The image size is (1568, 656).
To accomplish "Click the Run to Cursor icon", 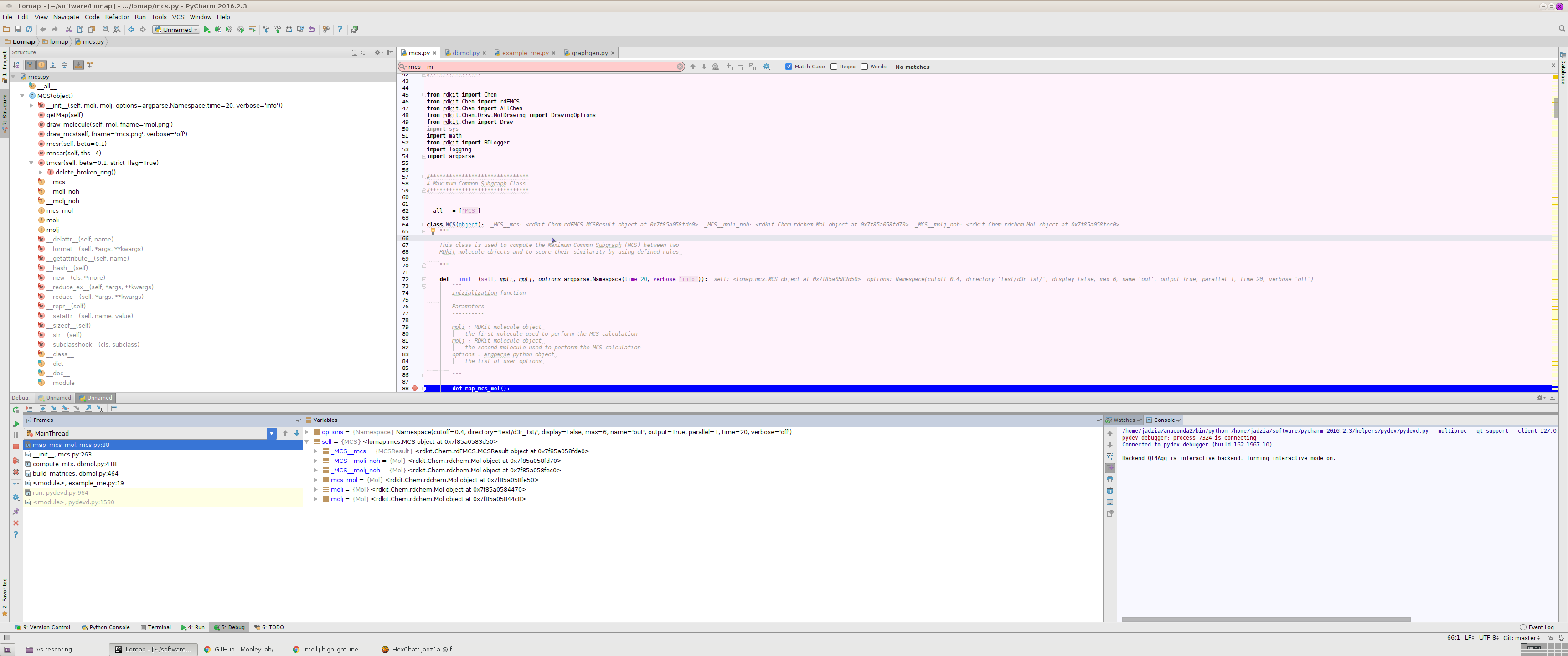I will 100,409.
